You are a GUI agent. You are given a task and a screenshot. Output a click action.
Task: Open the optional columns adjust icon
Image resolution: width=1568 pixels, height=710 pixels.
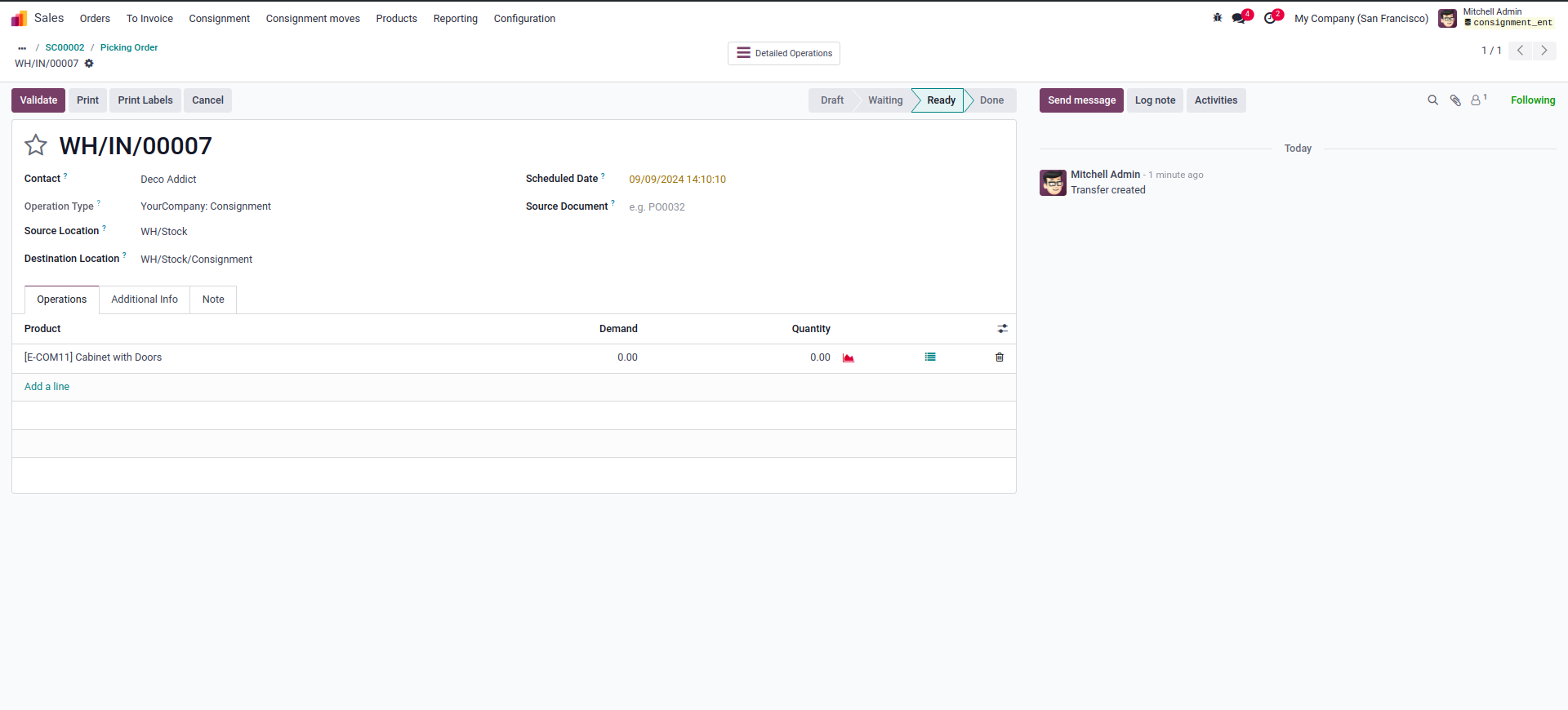click(1002, 329)
